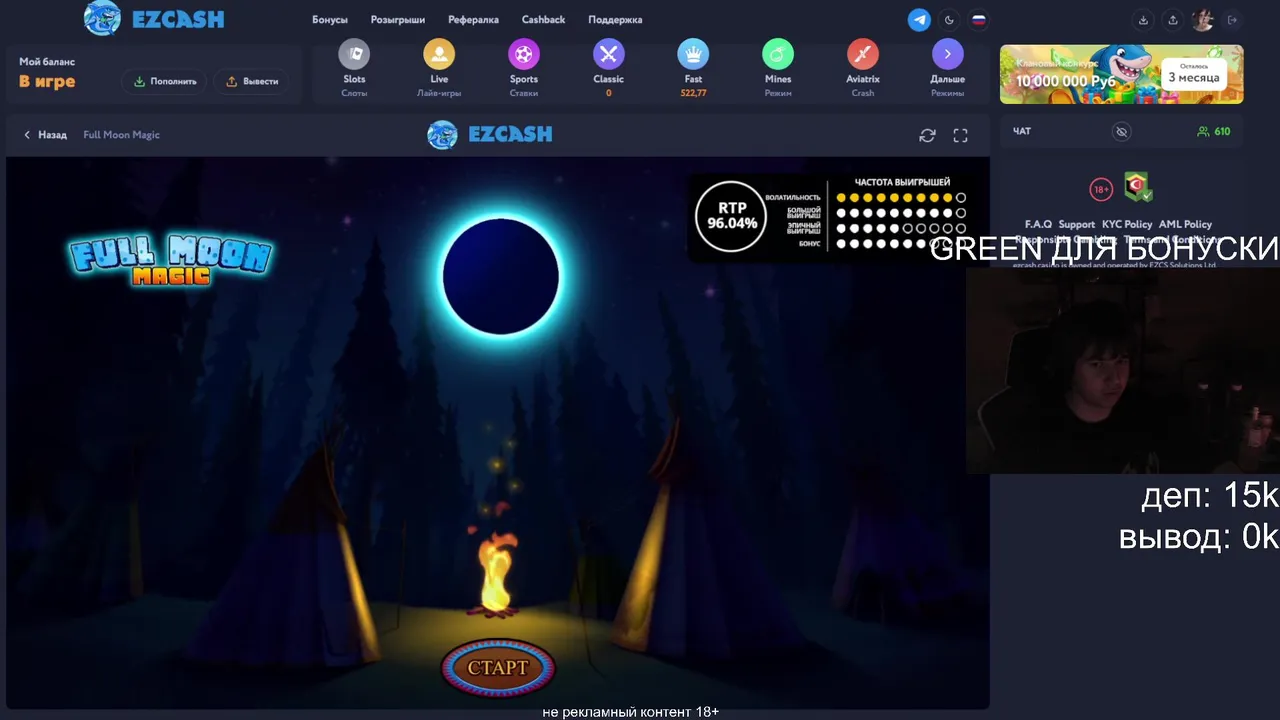Click the EZCASH logo in the header
The height and width of the screenshot is (720, 1280).
[154, 18]
